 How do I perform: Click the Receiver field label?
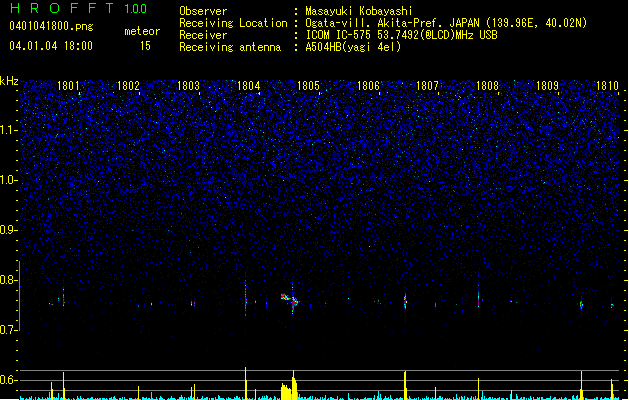tap(203, 35)
